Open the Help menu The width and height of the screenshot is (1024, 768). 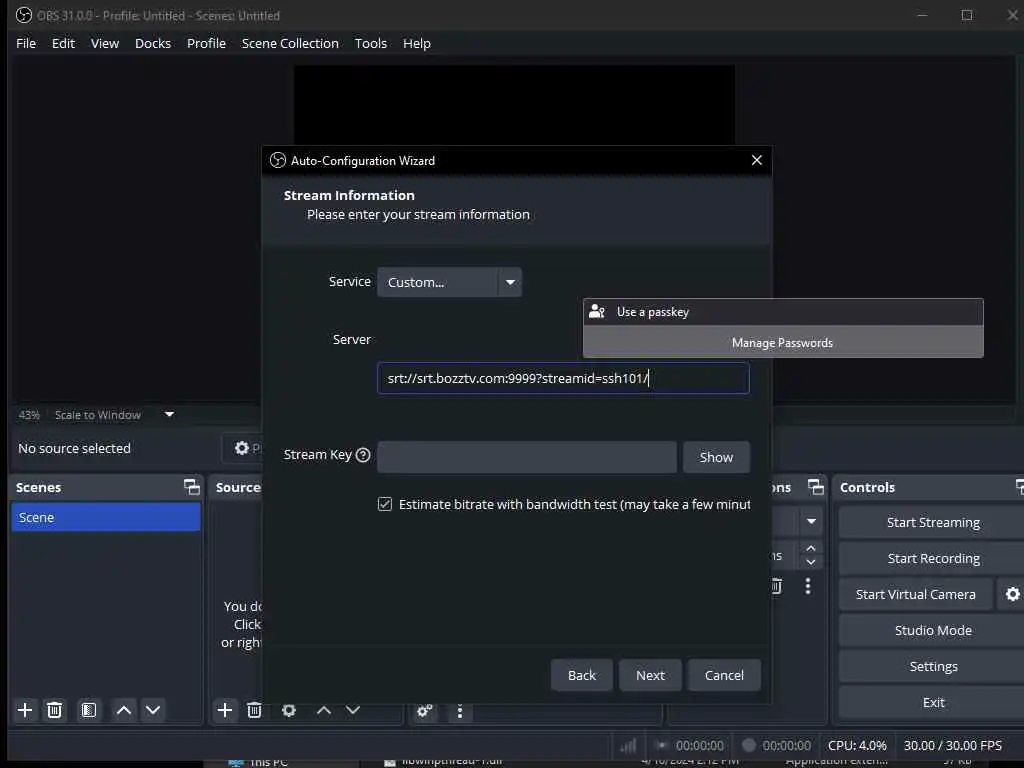(x=417, y=43)
